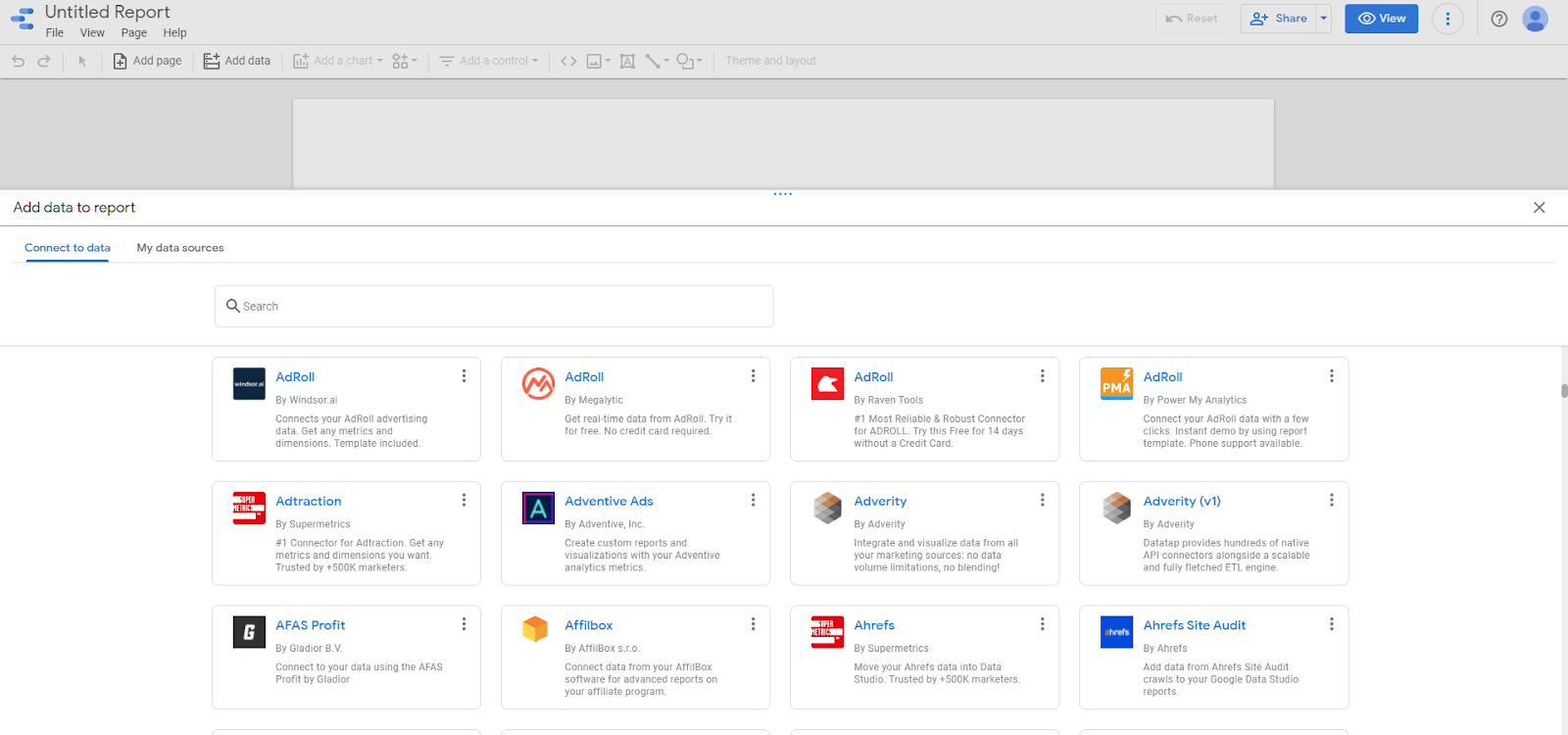Open options menu for Adverity (v1) card

pos(1331,501)
